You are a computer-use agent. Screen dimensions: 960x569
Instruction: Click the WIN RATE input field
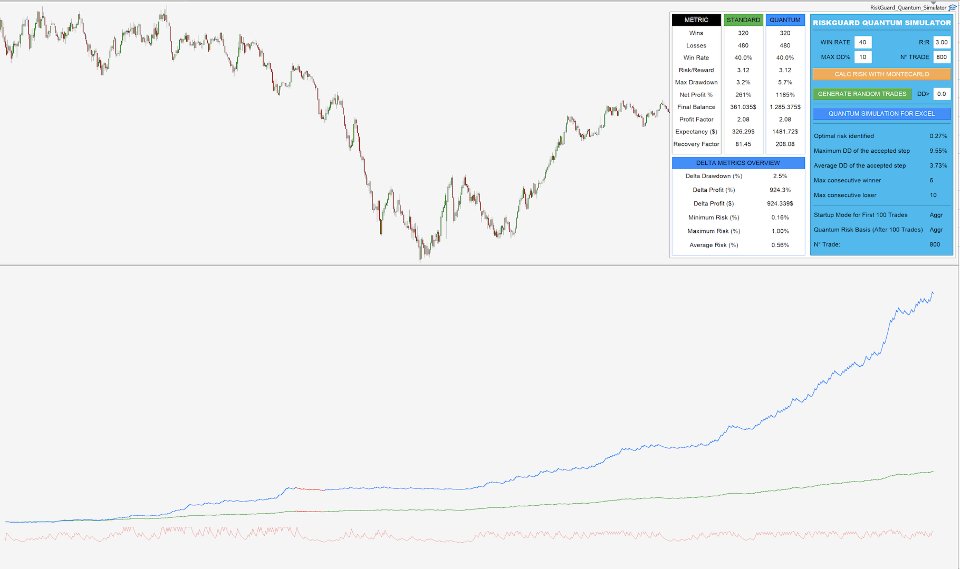click(x=863, y=42)
